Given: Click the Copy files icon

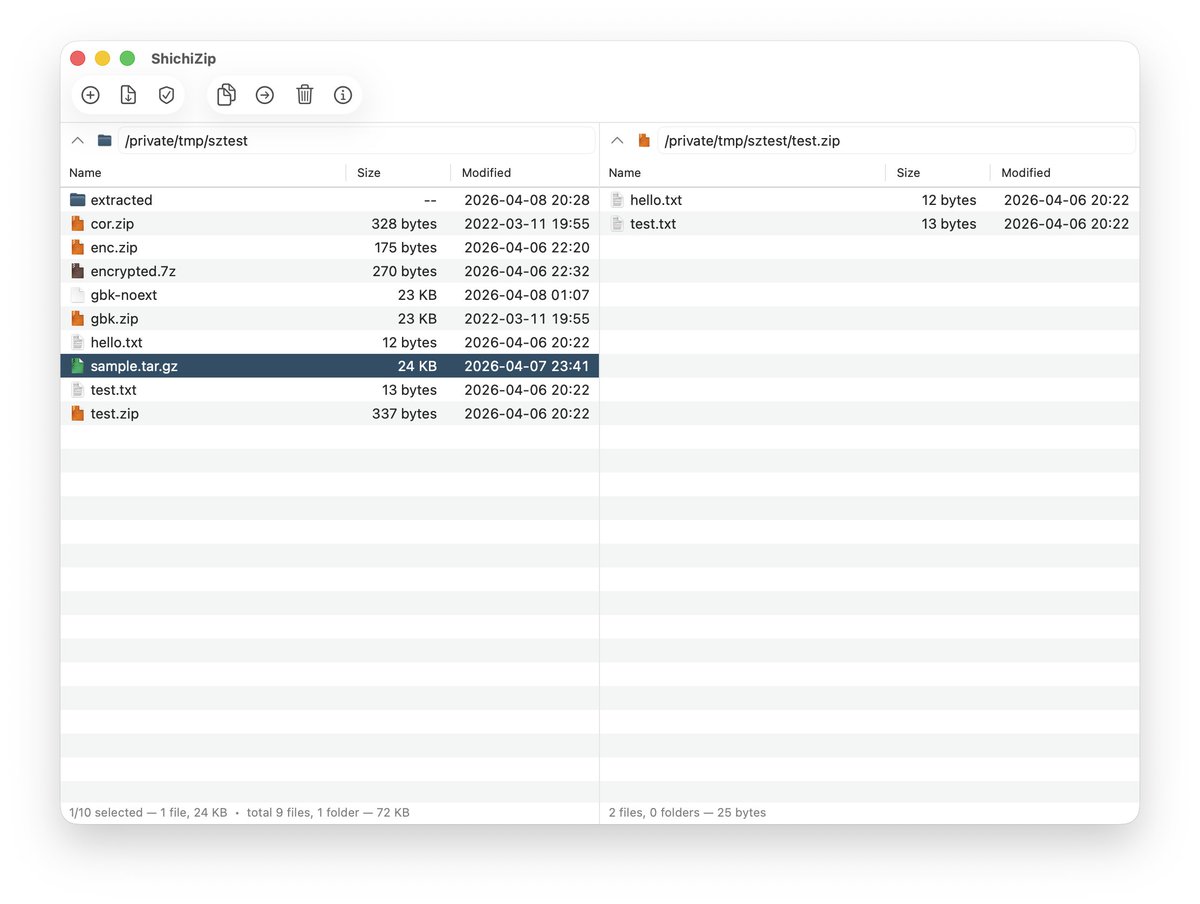Looking at the screenshot, I should coord(225,94).
